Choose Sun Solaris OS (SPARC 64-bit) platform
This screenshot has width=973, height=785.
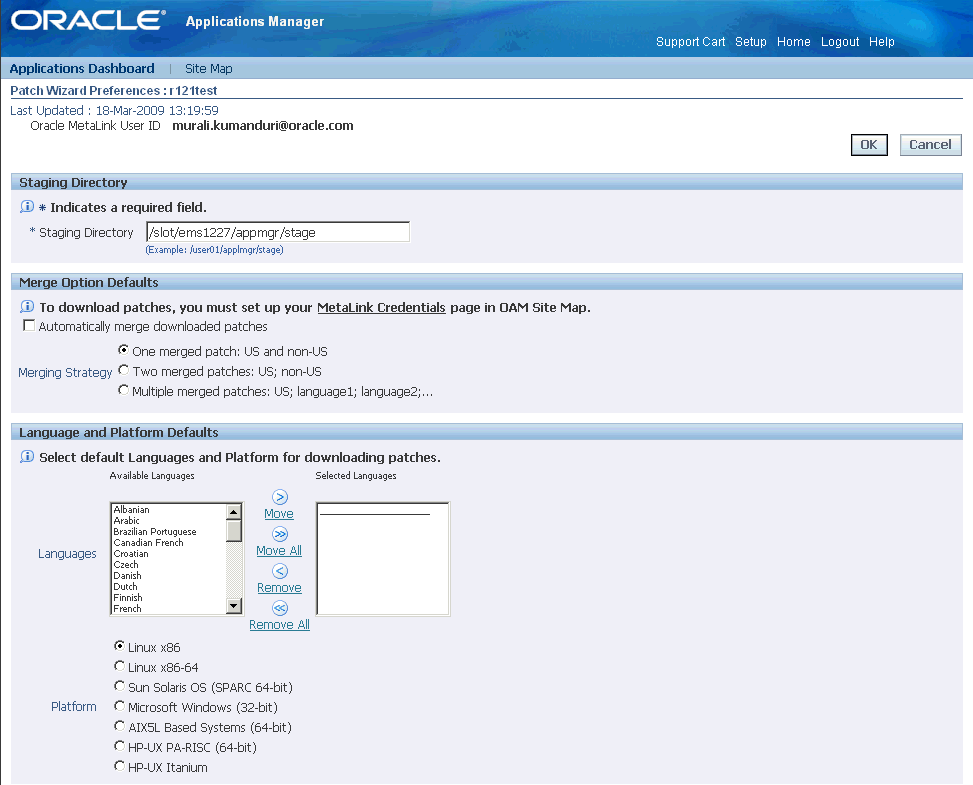pyautogui.click(x=119, y=686)
